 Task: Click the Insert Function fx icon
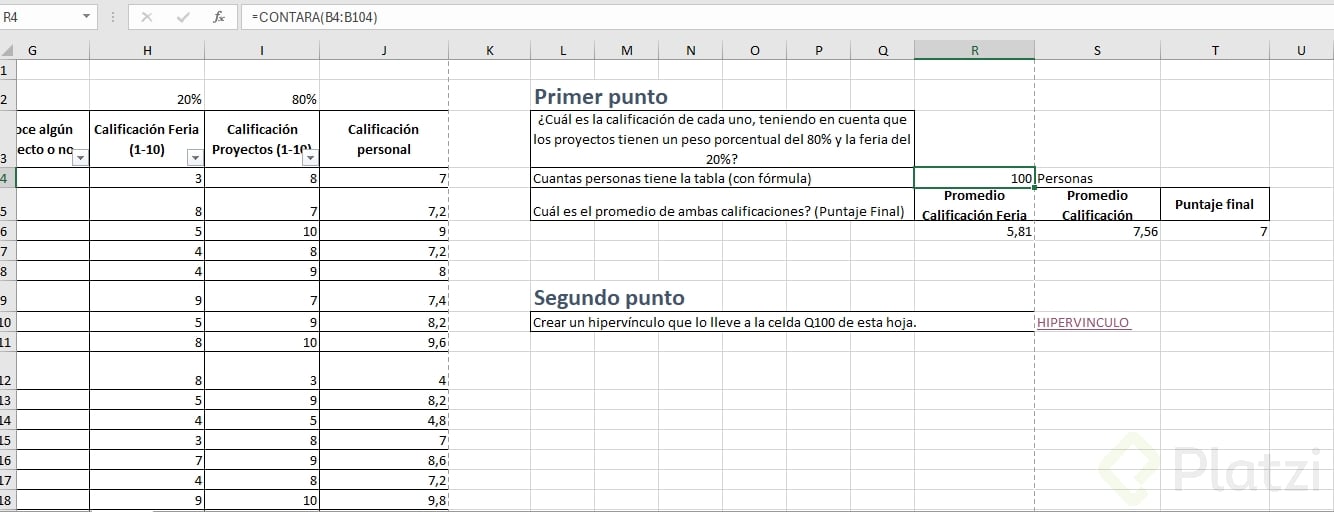[219, 17]
